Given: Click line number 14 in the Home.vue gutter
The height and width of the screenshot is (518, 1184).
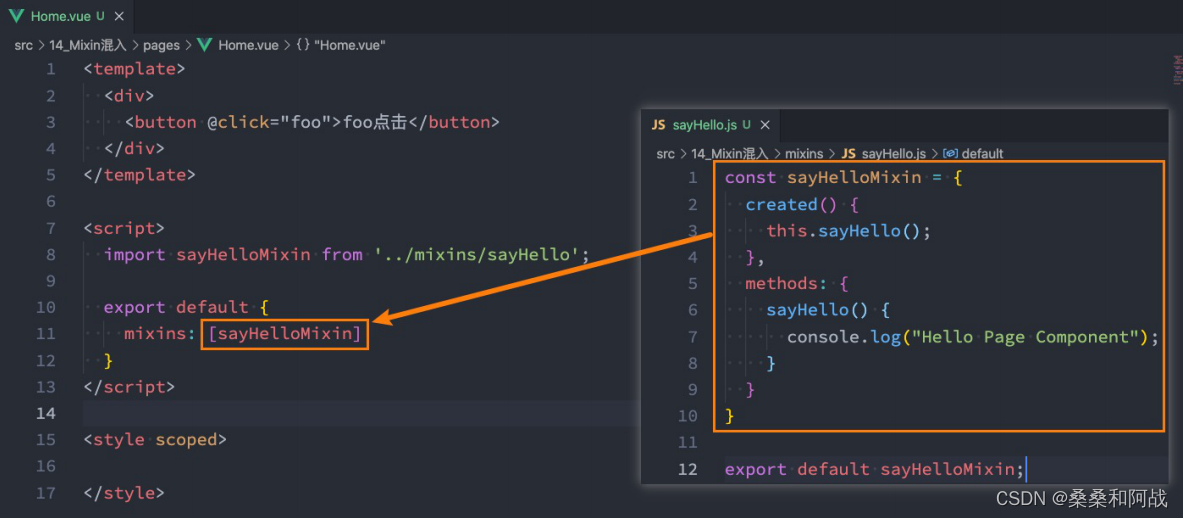Looking at the screenshot, I should (46, 413).
